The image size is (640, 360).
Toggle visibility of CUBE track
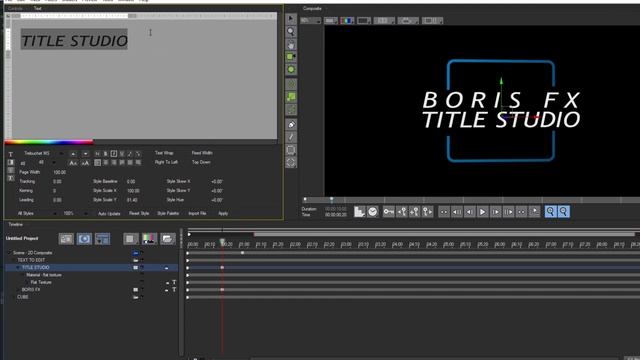point(136,297)
